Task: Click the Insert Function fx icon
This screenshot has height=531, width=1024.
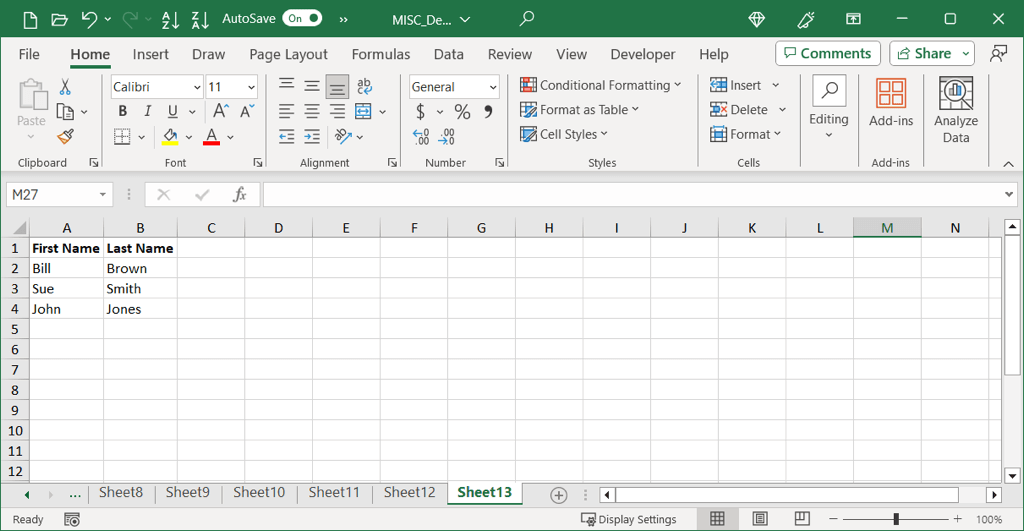Action: 240,195
